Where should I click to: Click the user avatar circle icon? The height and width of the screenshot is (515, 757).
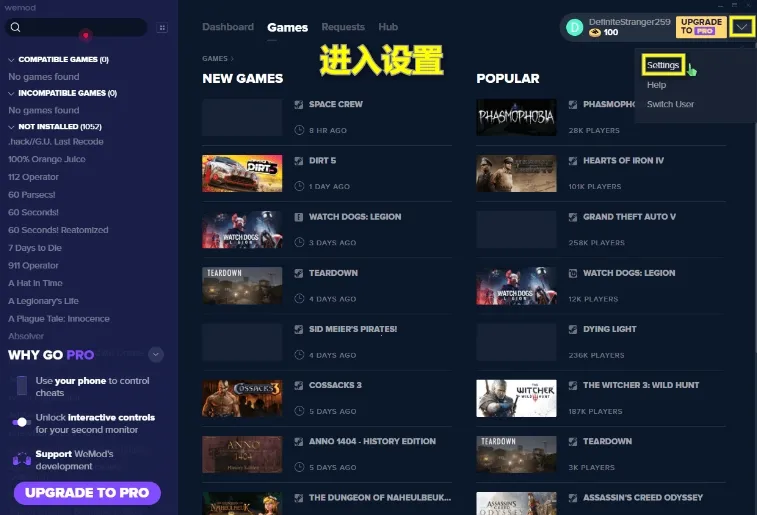pos(574,27)
